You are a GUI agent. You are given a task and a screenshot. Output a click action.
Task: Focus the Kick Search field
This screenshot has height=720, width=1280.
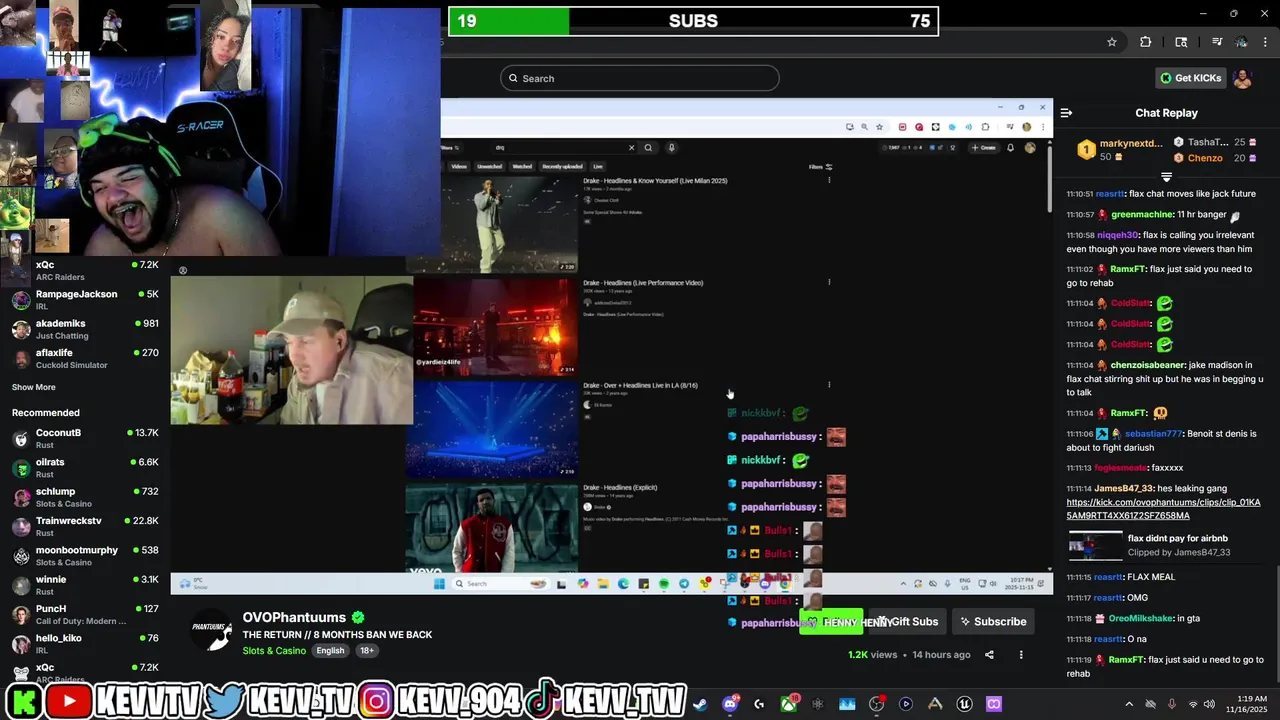click(640, 78)
